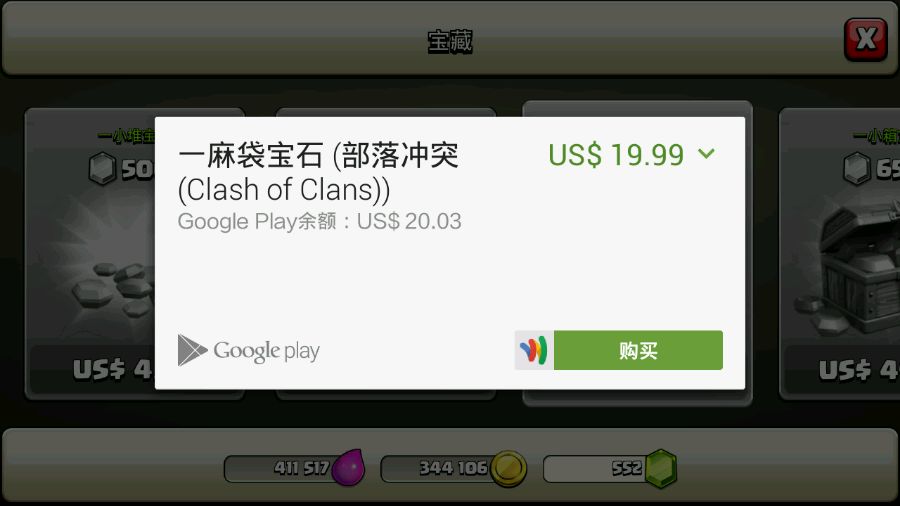Image resolution: width=900 pixels, height=506 pixels.
Task: Tap the left pack's US$ price label
Action: click(112, 369)
